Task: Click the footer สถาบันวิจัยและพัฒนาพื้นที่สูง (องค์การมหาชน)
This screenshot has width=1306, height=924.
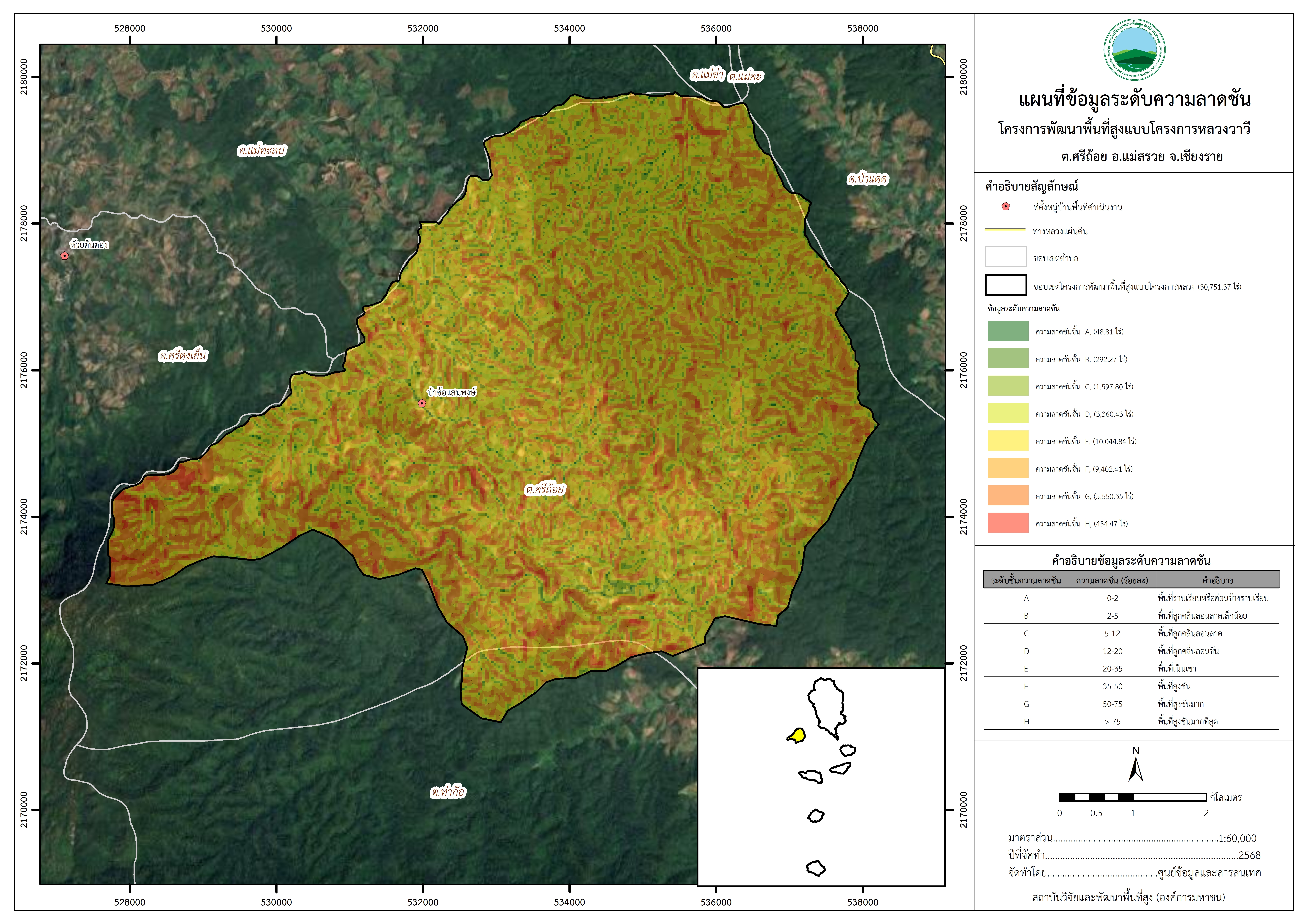Action: (x=1129, y=897)
